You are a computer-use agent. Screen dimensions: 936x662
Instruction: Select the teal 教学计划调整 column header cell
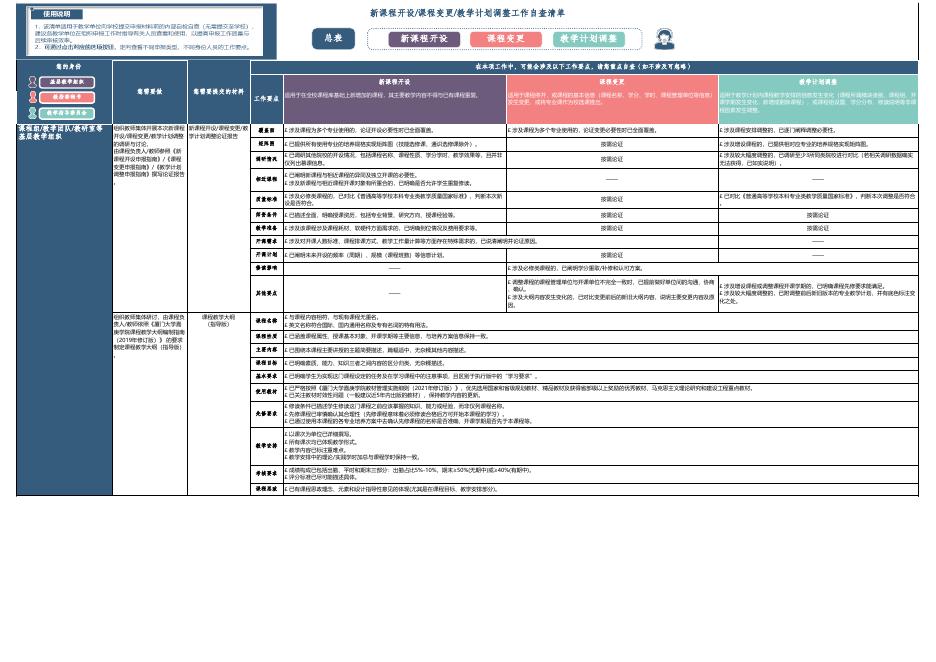[x=817, y=98]
